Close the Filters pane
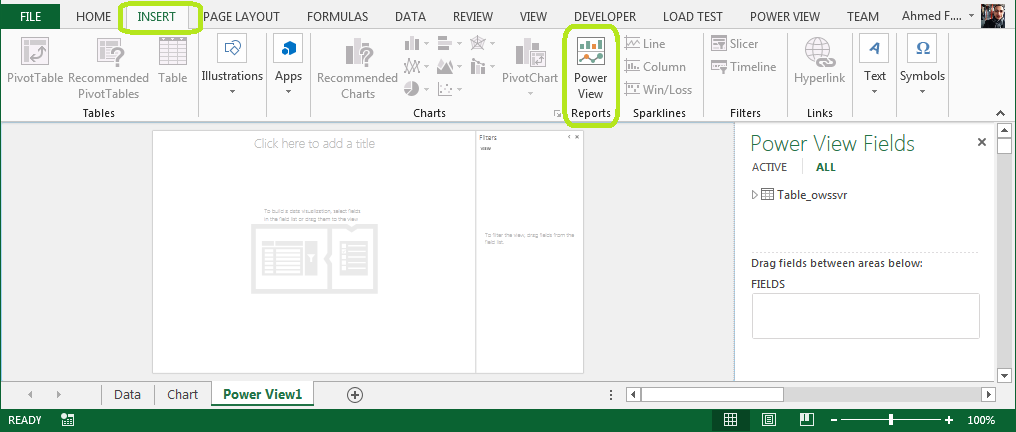The width and height of the screenshot is (1016, 432). 577,137
